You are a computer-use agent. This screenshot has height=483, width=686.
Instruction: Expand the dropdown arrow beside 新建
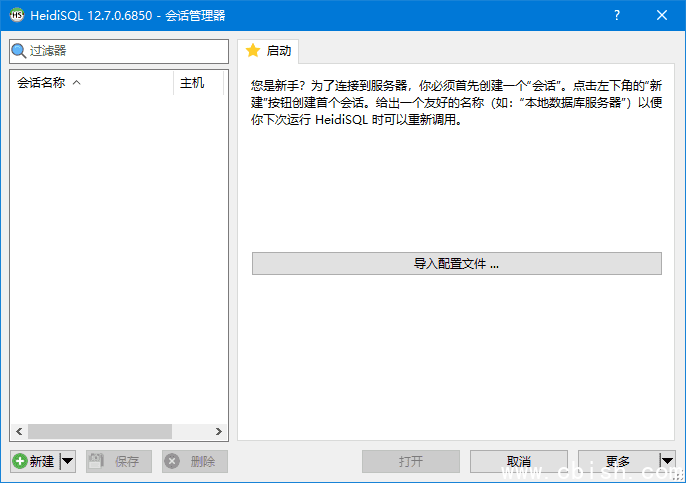[x=68, y=461]
